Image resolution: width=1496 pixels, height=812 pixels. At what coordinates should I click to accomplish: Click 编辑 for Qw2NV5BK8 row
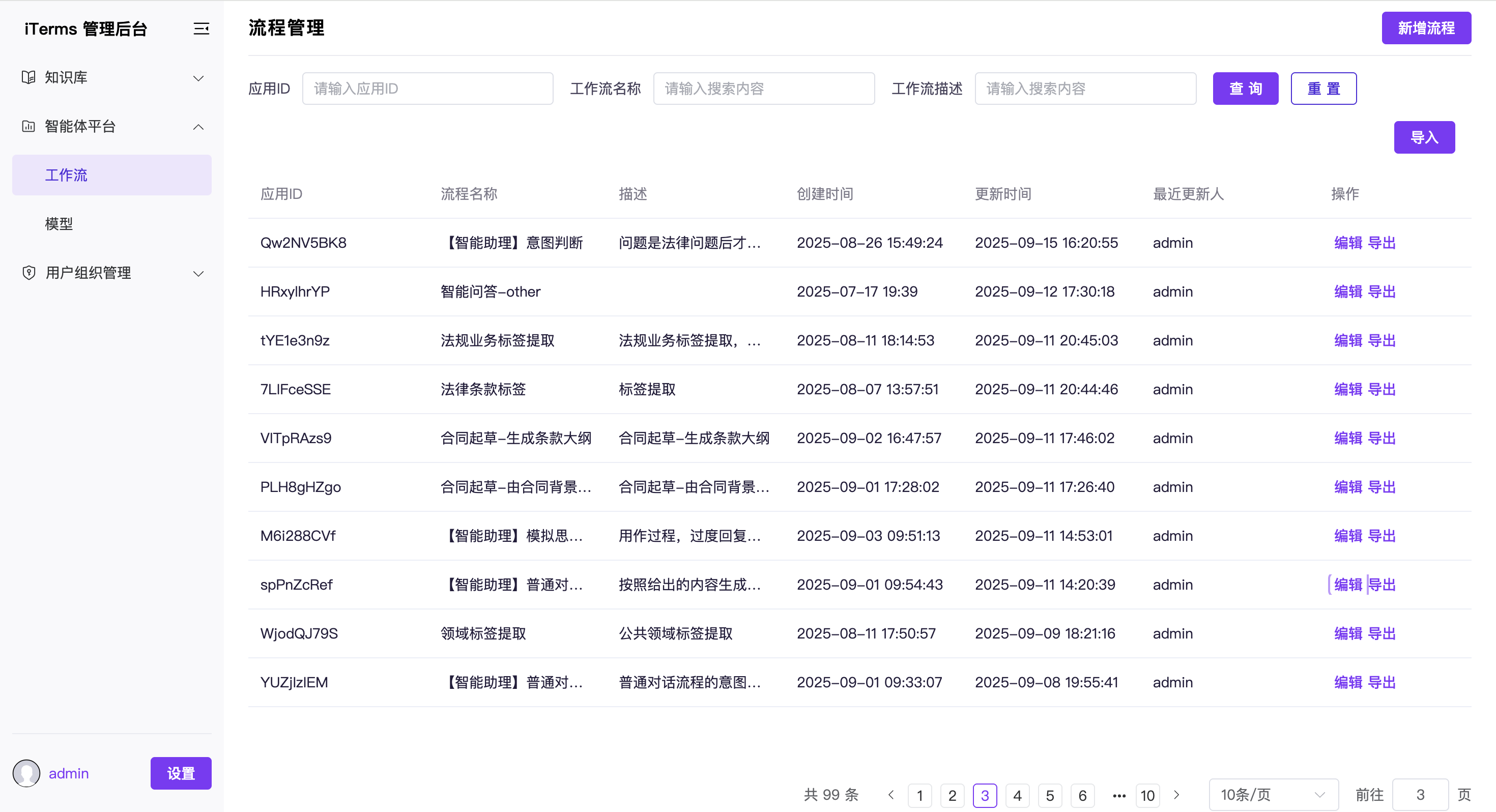pos(1347,243)
